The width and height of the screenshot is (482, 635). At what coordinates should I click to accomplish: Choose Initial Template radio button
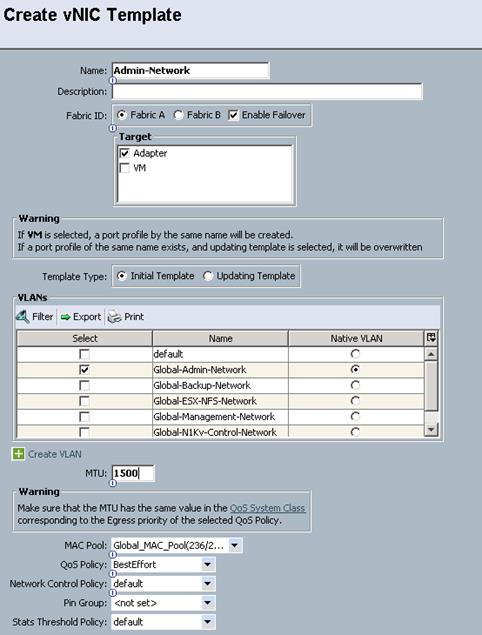(121, 276)
